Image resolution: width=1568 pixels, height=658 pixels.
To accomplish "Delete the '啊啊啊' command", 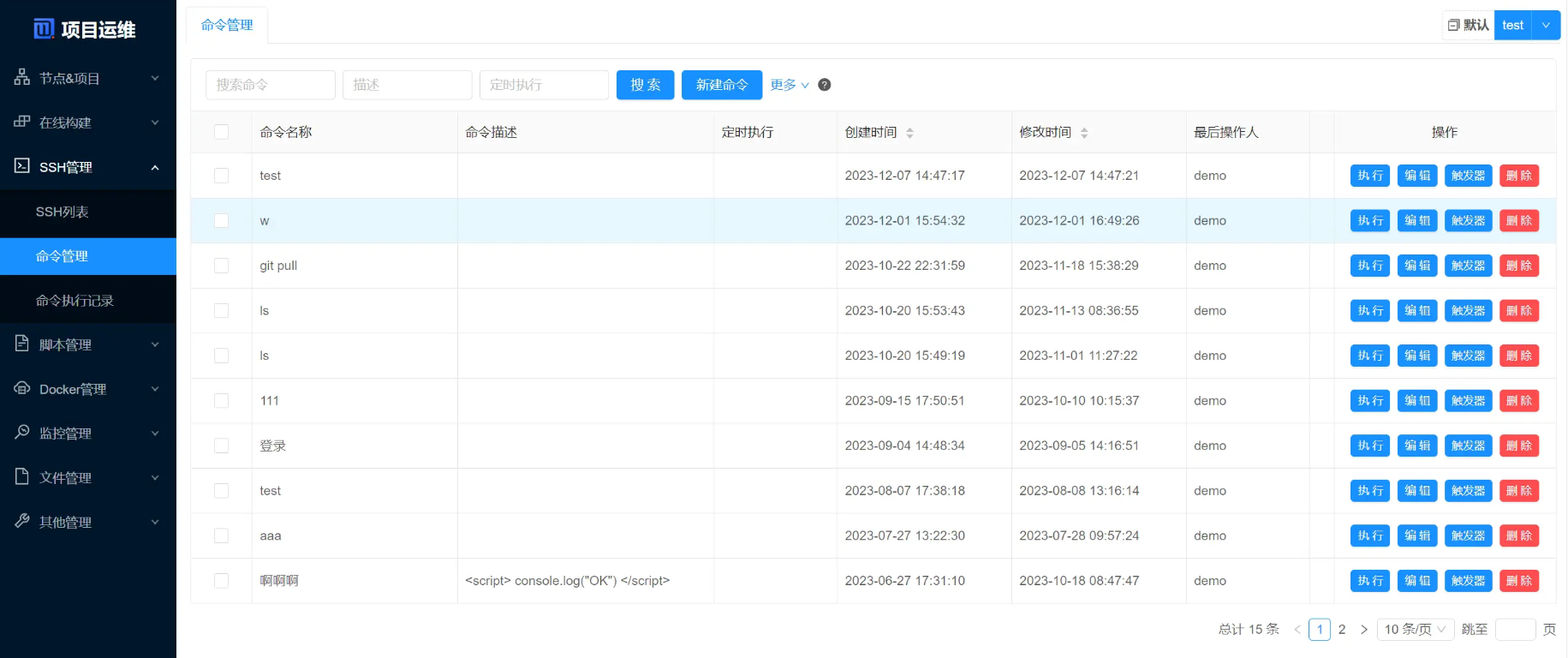I will (x=1519, y=581).
